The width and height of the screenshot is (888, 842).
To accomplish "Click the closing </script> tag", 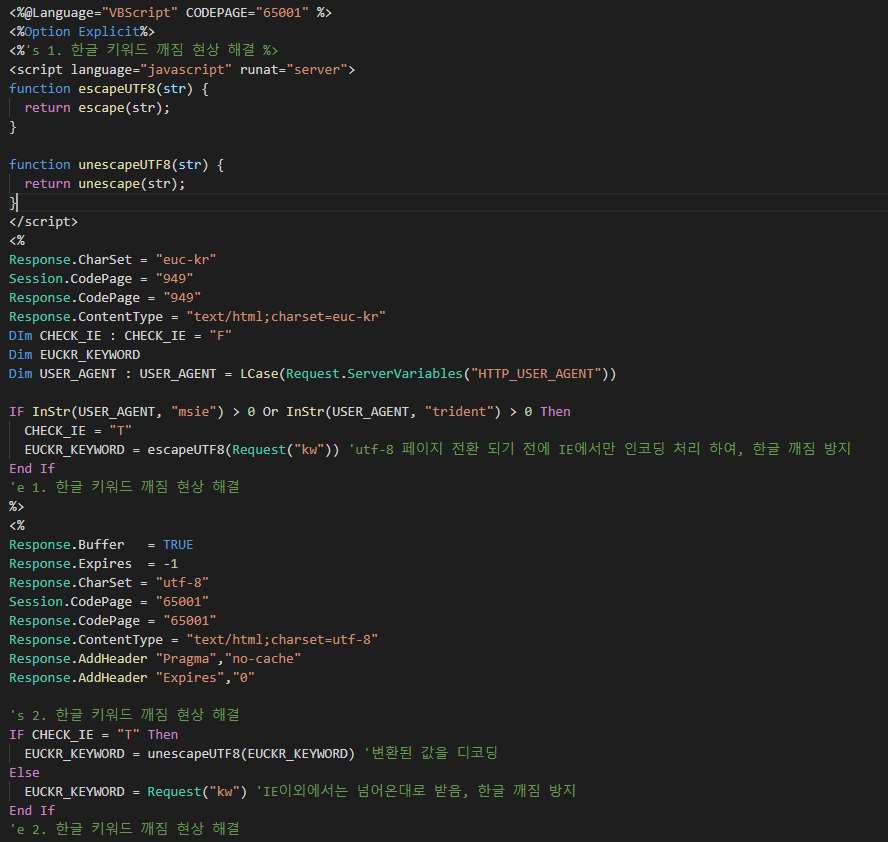I will [44, 221].
